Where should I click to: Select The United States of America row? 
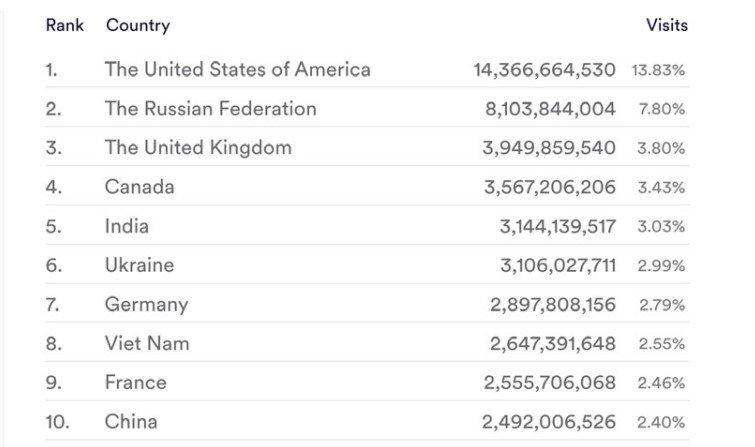(x=367, y=69)
